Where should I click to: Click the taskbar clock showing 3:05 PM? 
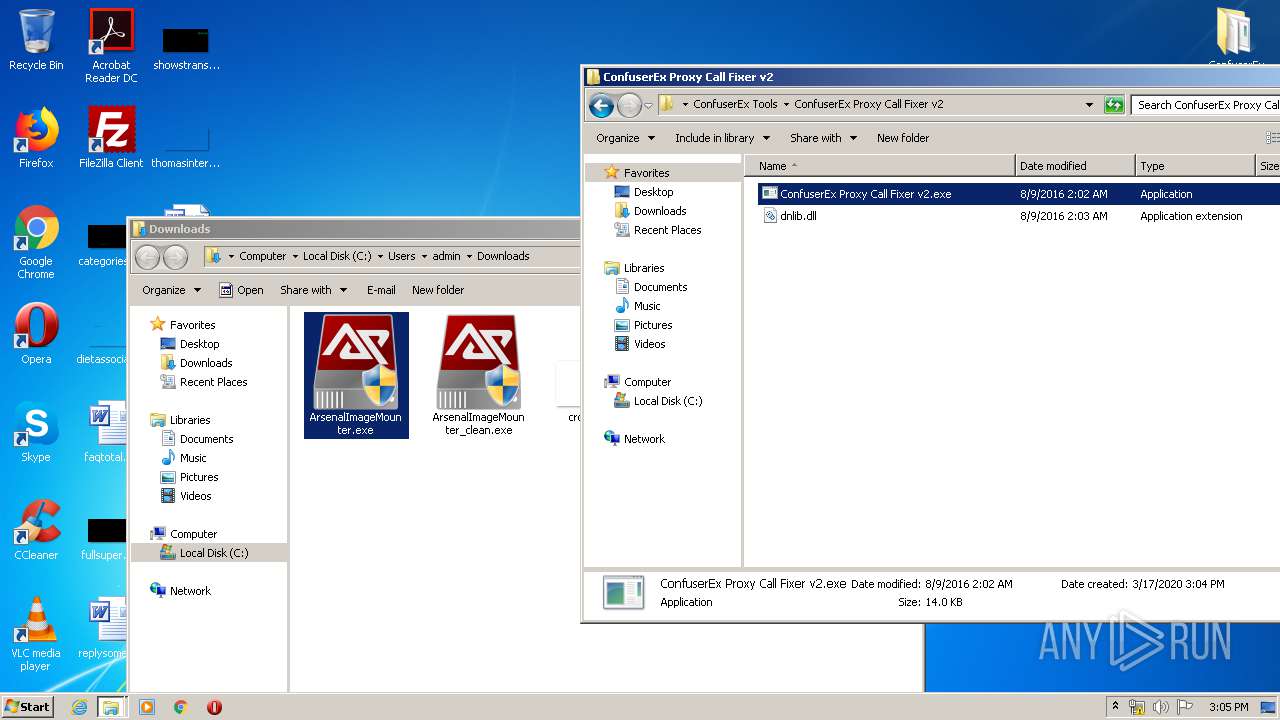point(1228,707)
